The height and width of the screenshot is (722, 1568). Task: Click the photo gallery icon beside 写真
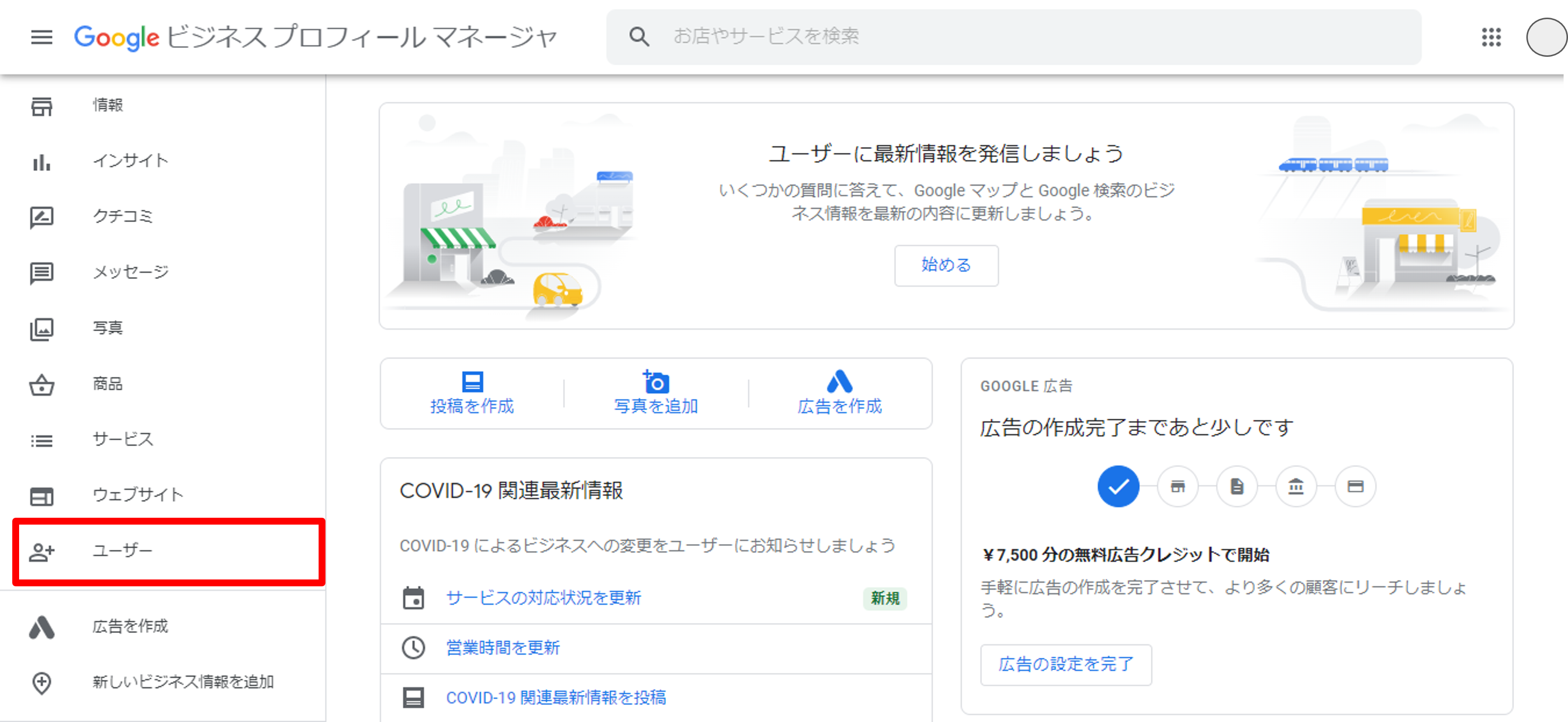pos(41,329)
